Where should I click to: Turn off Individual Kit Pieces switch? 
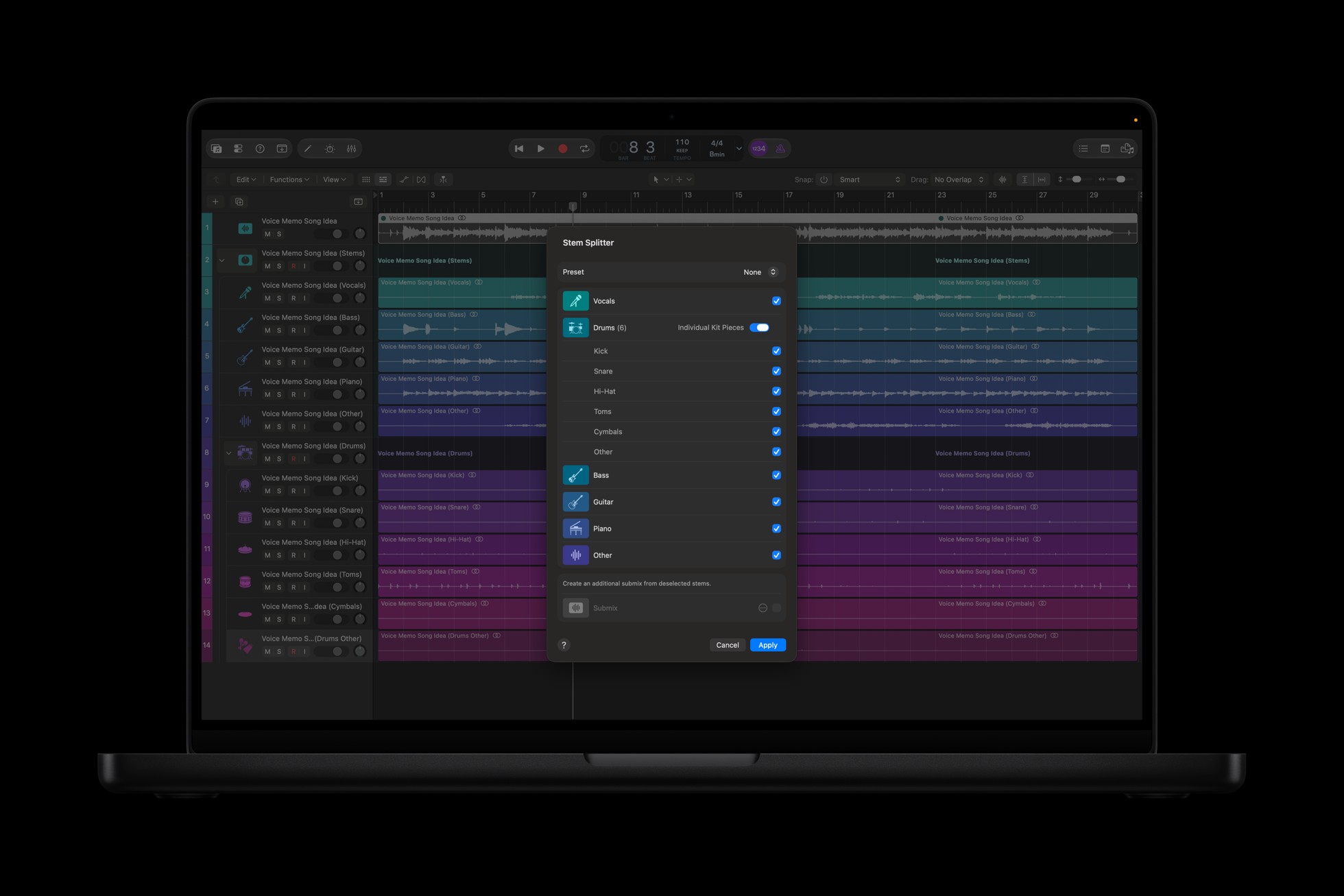pos(759,328)
